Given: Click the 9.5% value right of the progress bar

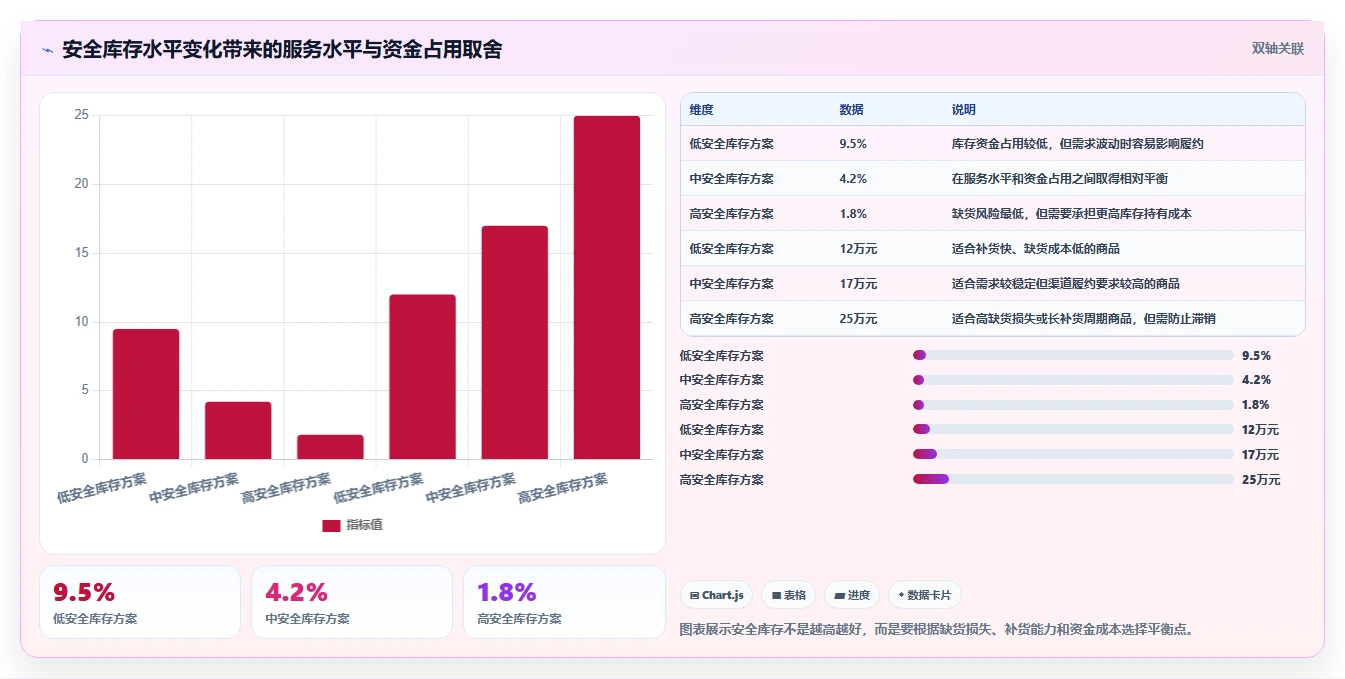Looking at the screenshot, I should point(1256,355).
